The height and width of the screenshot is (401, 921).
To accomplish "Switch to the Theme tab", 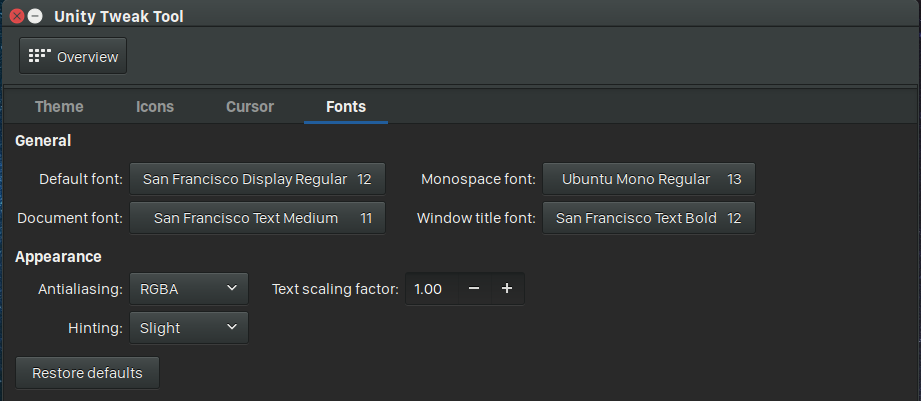I will [59, 107].
